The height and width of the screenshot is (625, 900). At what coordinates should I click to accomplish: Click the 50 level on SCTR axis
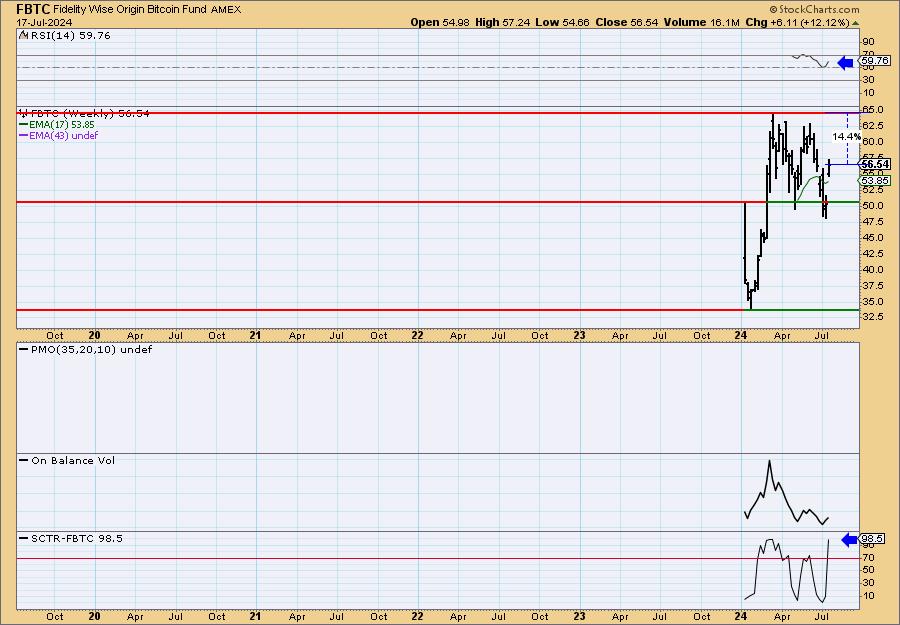click(868, 570)
